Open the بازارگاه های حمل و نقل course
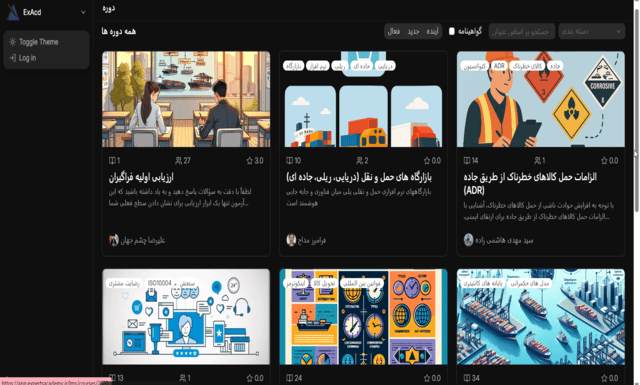Image resolution: width=640 pixels, height=385 pixels. click(359, 177)
